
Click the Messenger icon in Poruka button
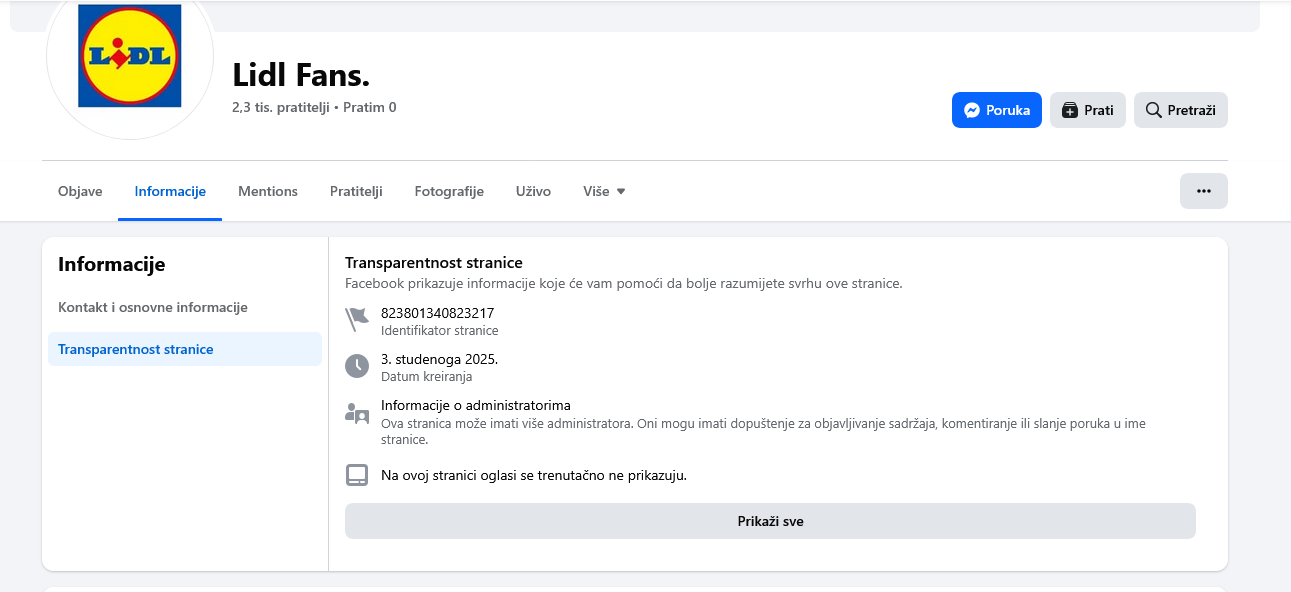click(x=971, y=110)
